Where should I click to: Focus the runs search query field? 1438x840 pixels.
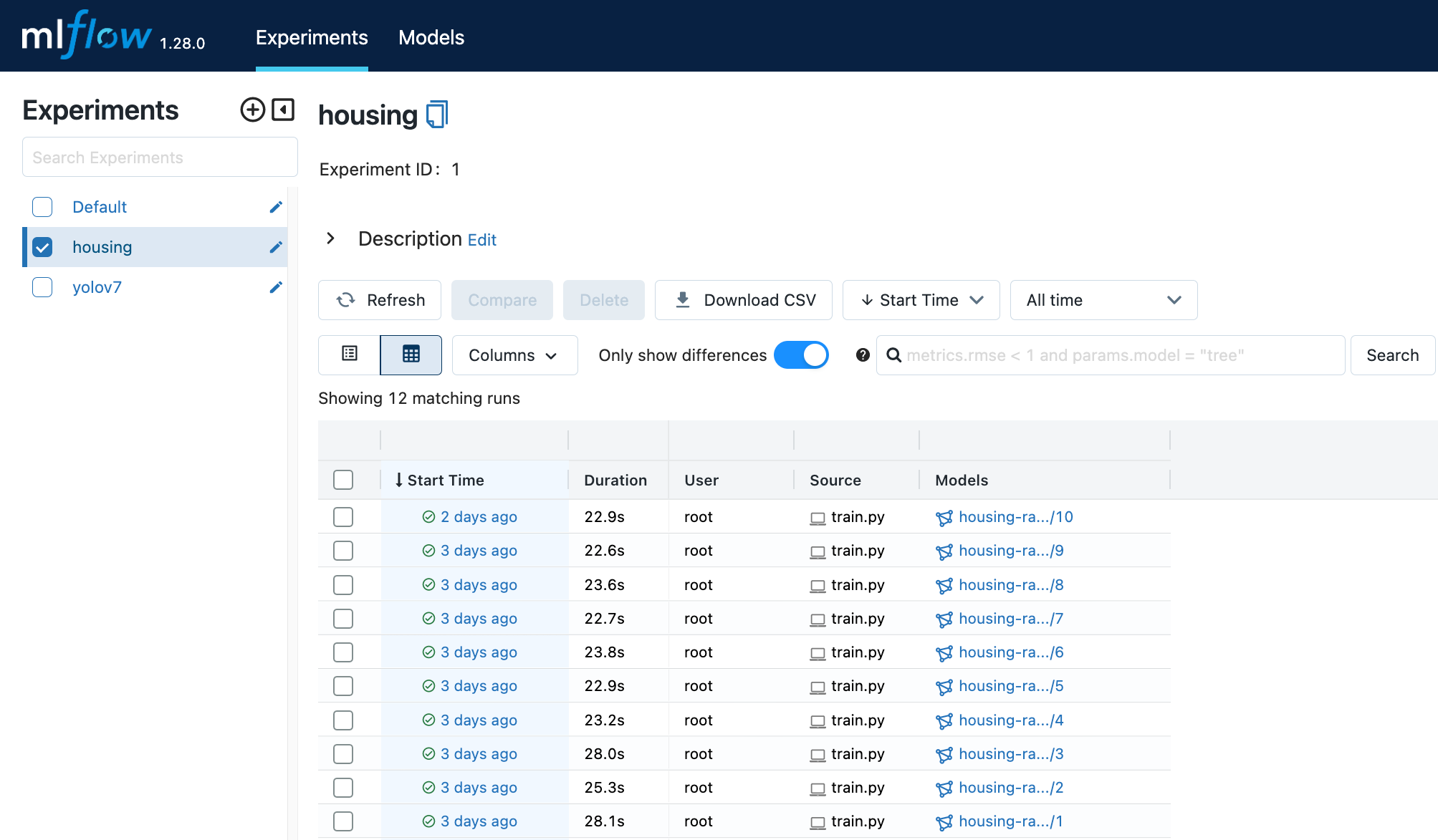point(1118,355)
